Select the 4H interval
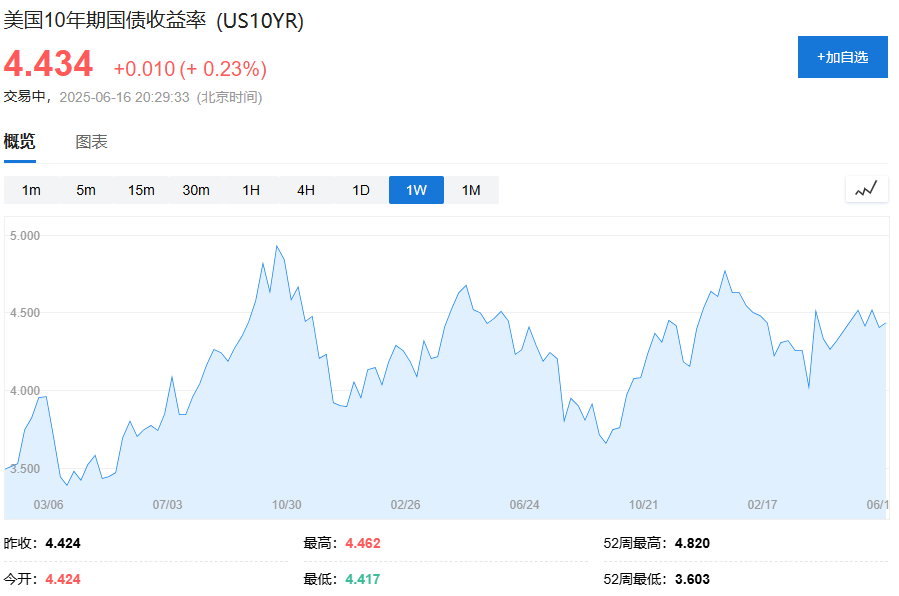The width and height of the screenshot is (899, 596). pyautogui.click(x=306, y=190)
